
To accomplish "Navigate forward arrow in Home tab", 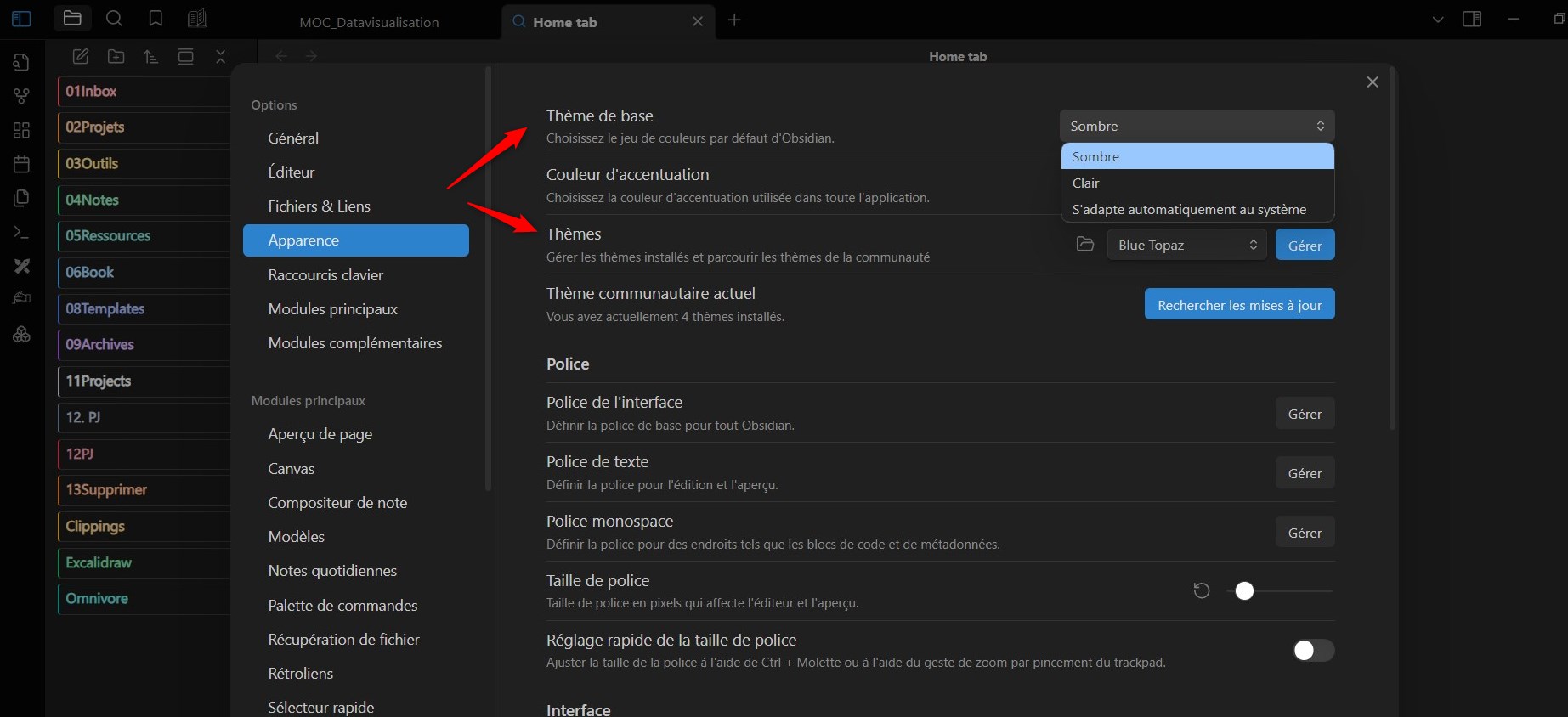I will pyautogui.click(x=311, y=56).
